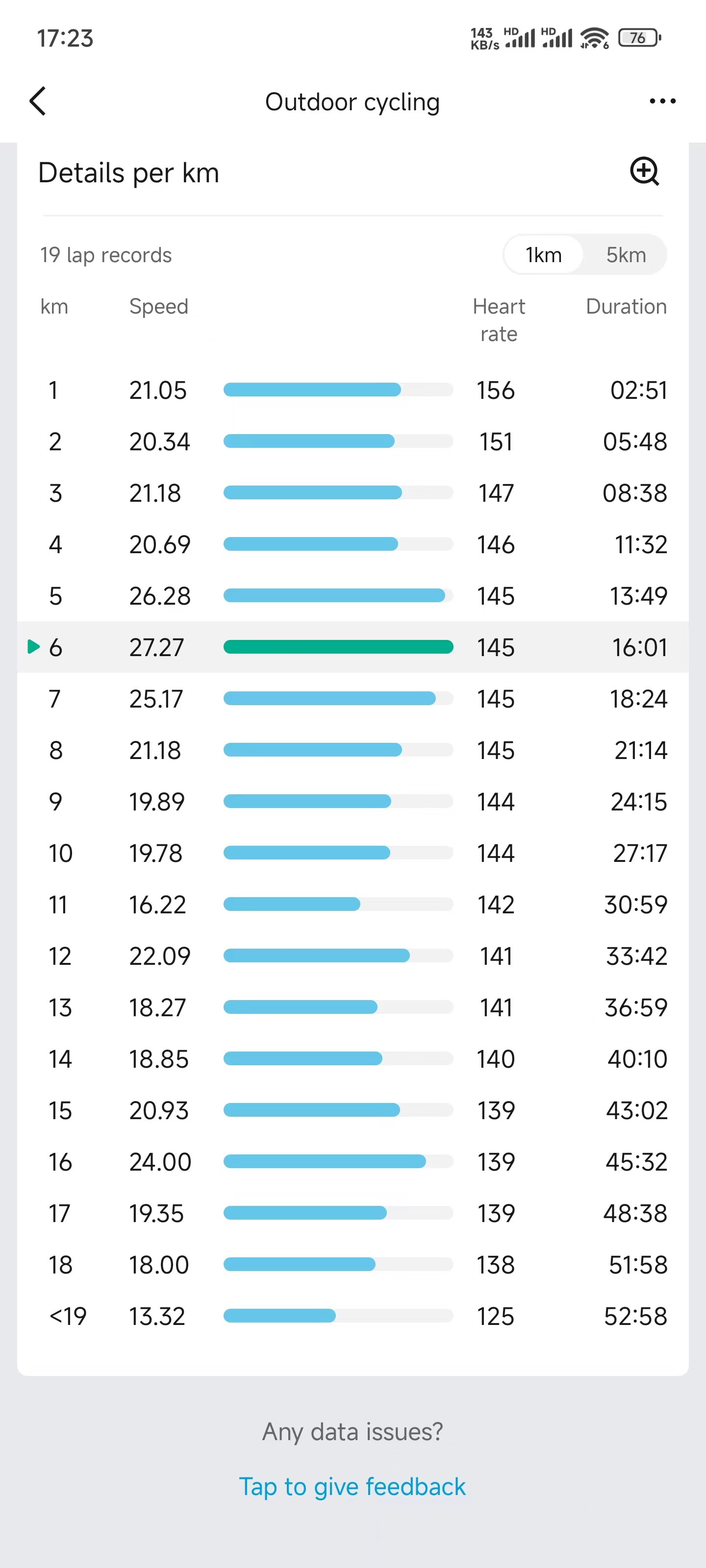Viewport: 706px width, 1568px height.
Task: Tap to give feedback link
Action: pyautogui.click(x=352, y=1487)
